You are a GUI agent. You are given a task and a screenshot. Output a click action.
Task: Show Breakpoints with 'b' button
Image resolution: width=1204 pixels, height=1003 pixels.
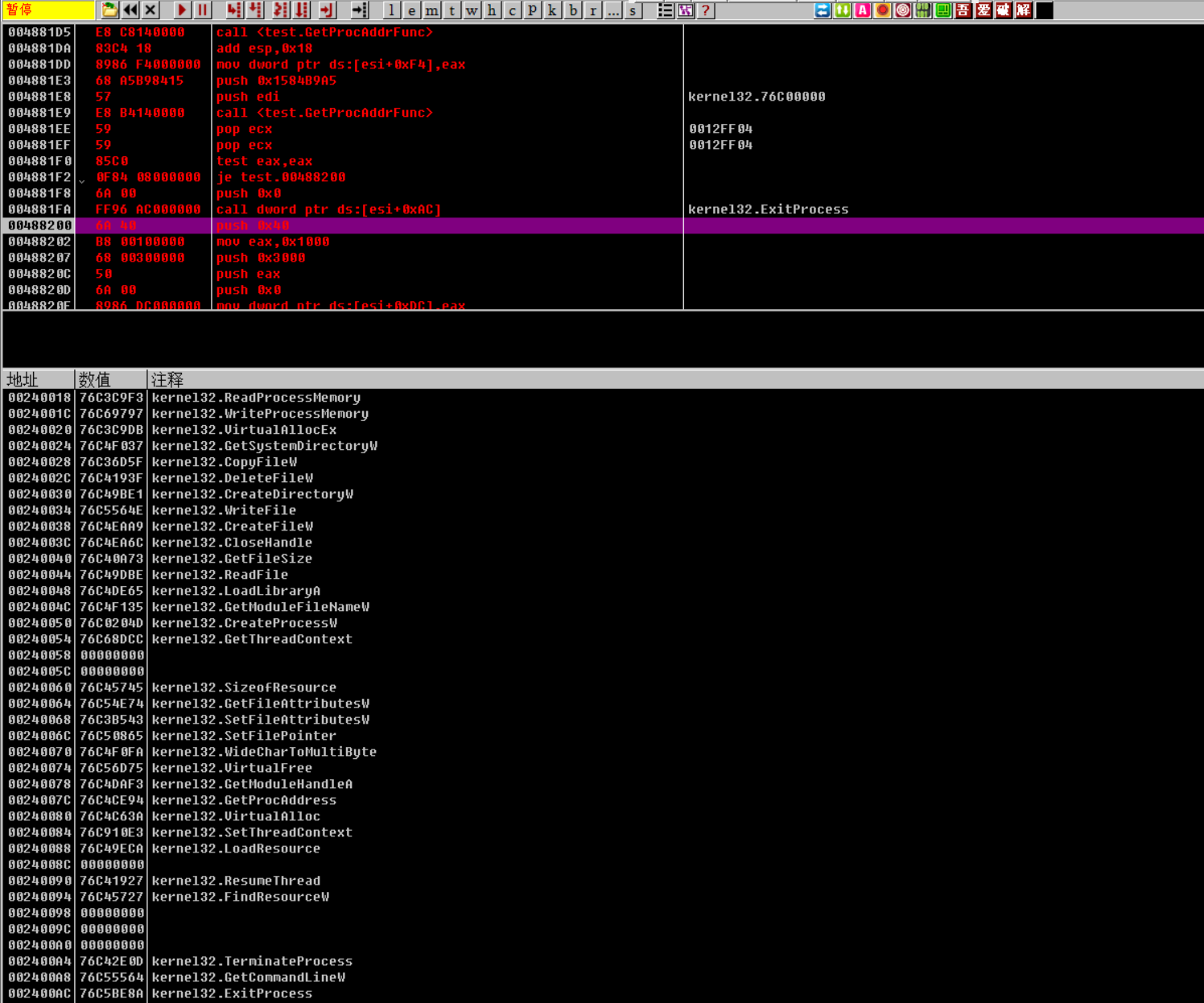click(x=573, y=10)
